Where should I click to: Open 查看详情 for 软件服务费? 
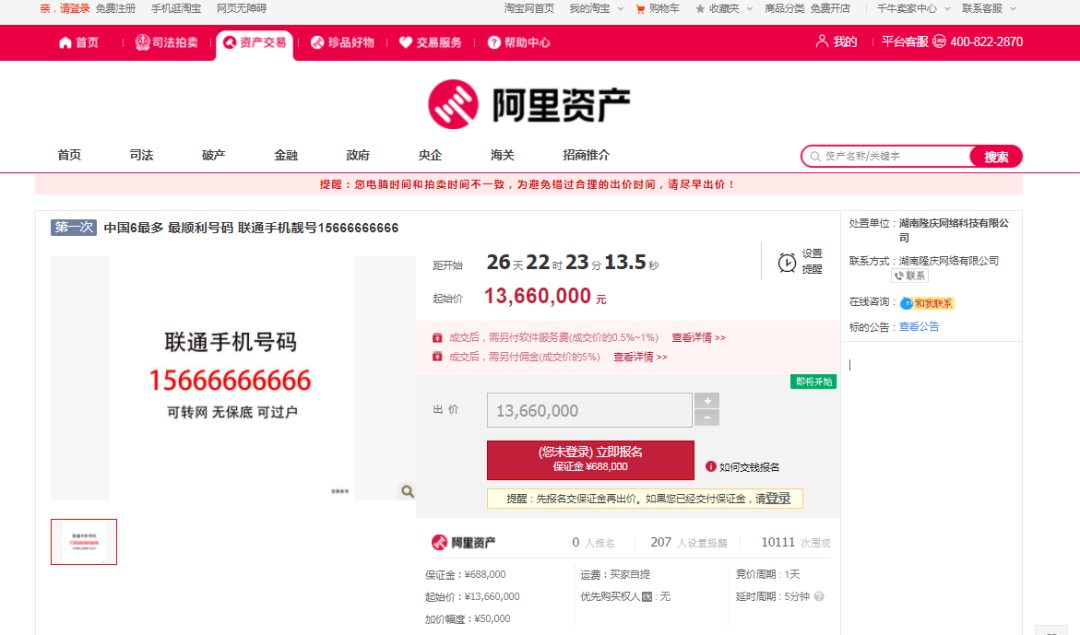click(x=698, y=337)
